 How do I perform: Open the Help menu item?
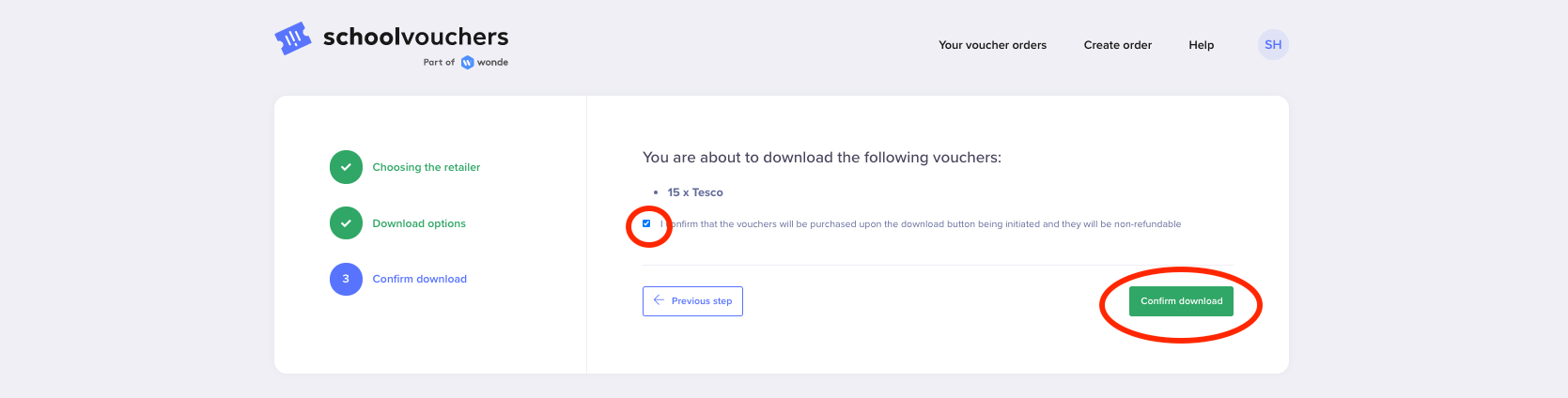pyautogui.click(x=1201, y=45)
